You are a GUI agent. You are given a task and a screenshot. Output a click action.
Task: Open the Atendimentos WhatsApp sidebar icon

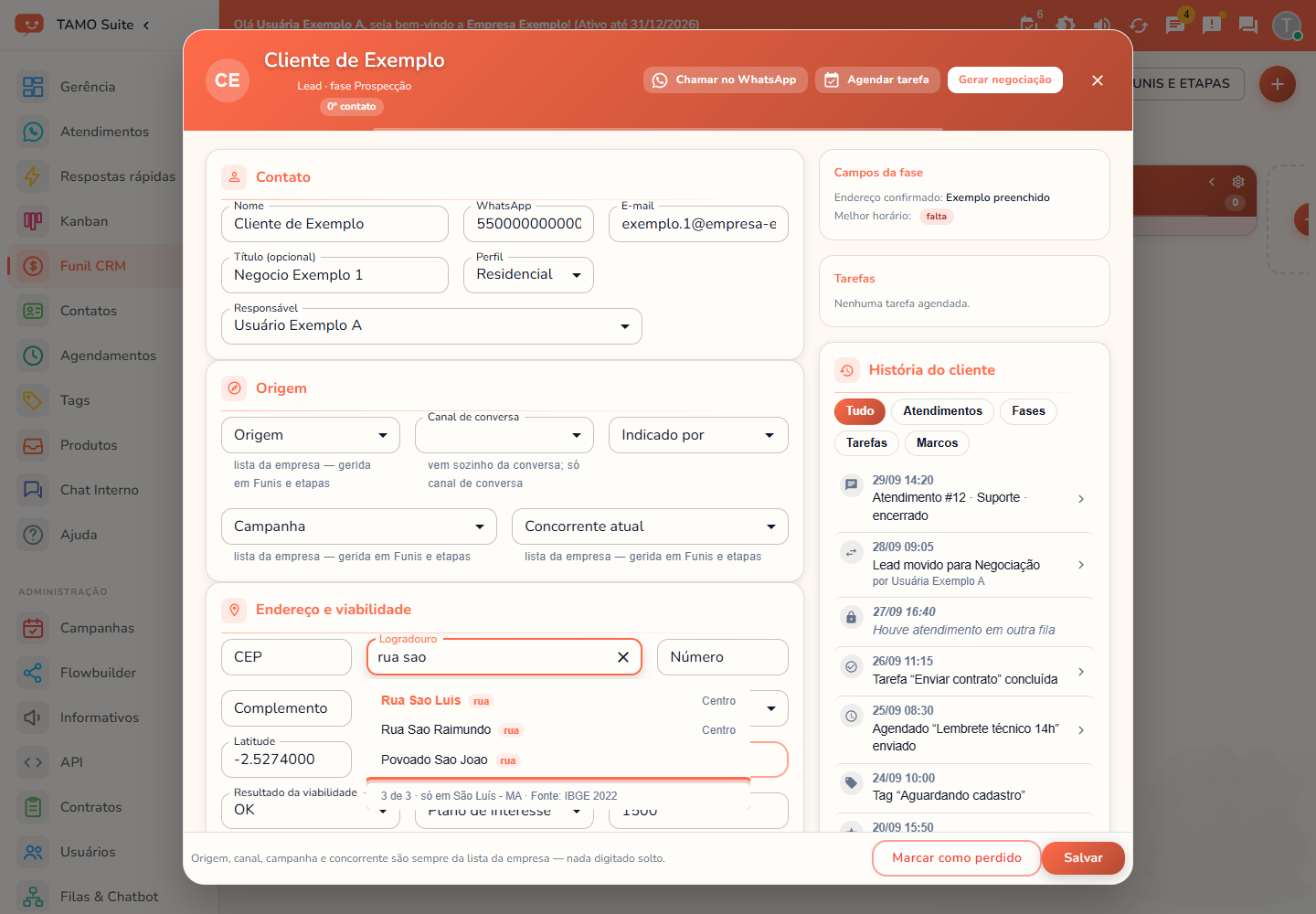click(x=33, y=132)
